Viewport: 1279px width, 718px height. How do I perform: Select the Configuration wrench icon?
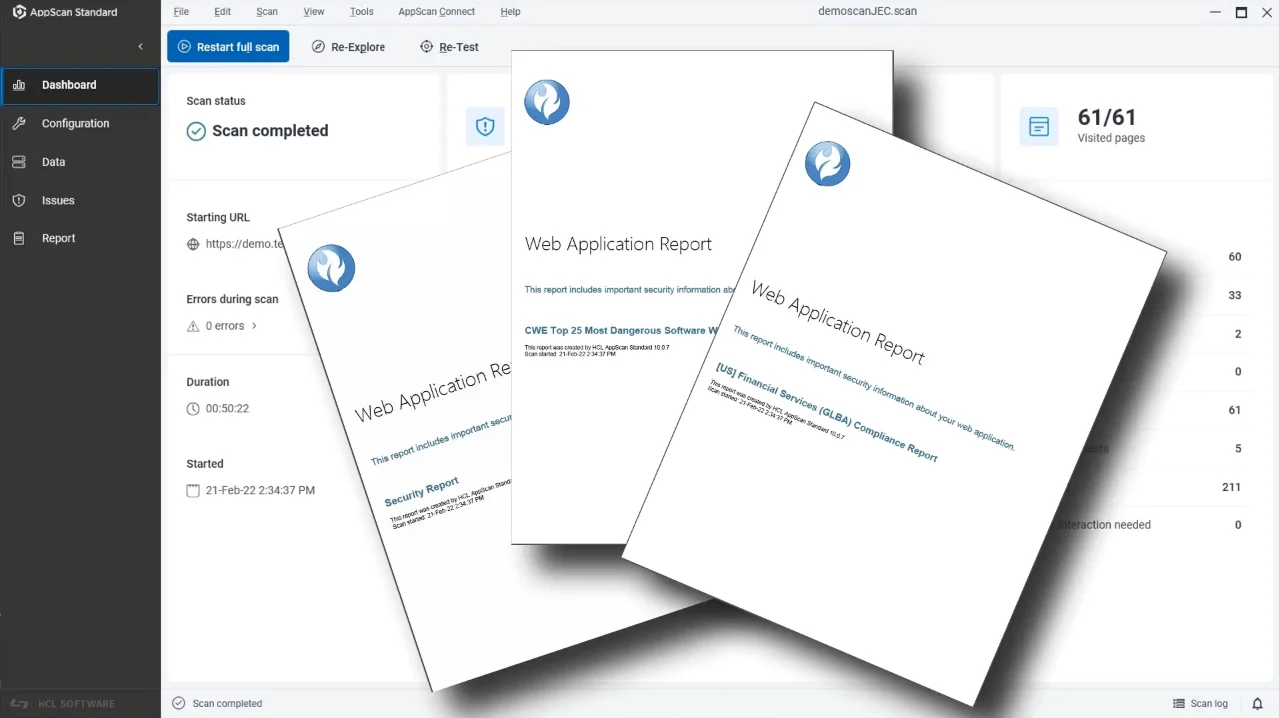click(x=20, y=123)
